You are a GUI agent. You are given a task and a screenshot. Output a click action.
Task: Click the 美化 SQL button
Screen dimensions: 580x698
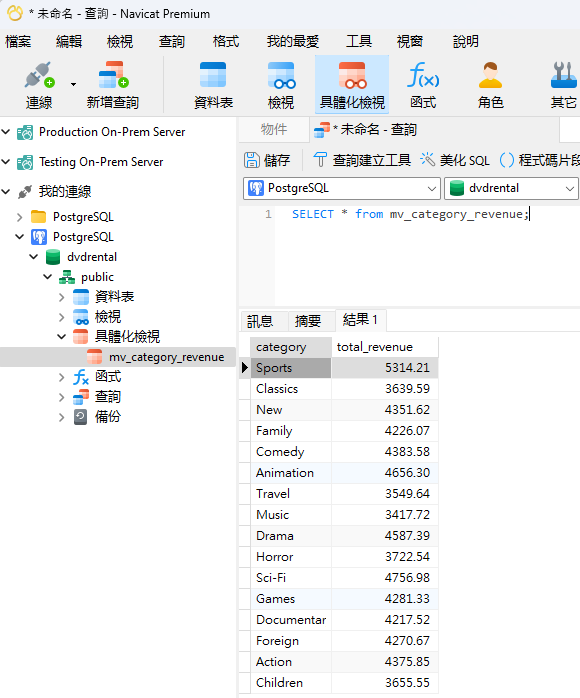454,160
